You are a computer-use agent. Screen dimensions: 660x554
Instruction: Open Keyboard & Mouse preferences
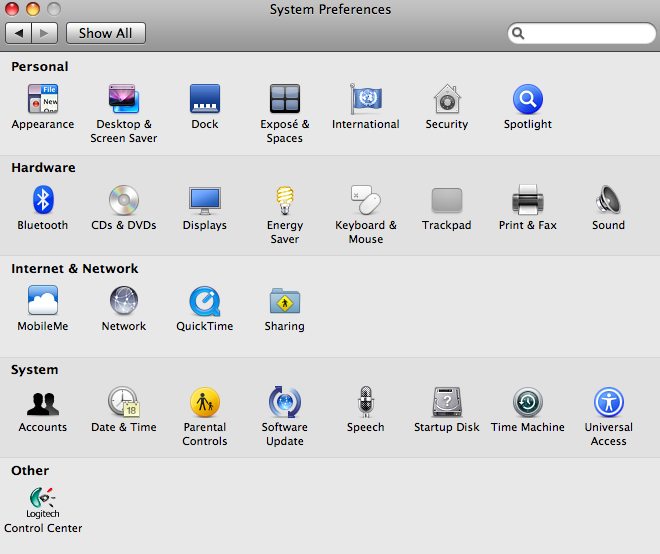[x=366, y=200]
